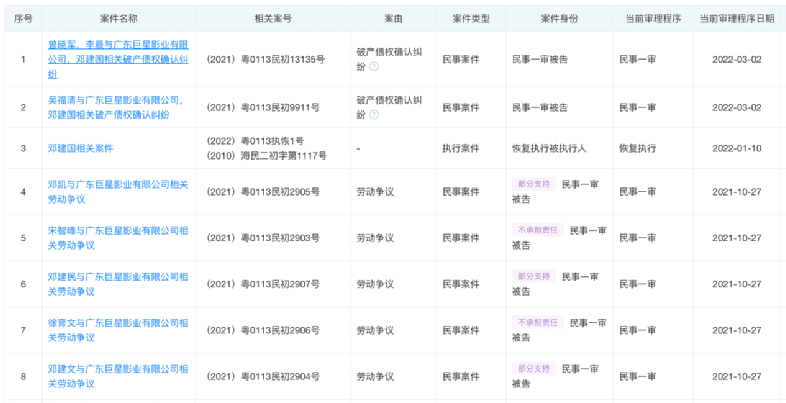Click the 案由 column header
Viewport: 786px width, 403px height.
coord(394,19)
